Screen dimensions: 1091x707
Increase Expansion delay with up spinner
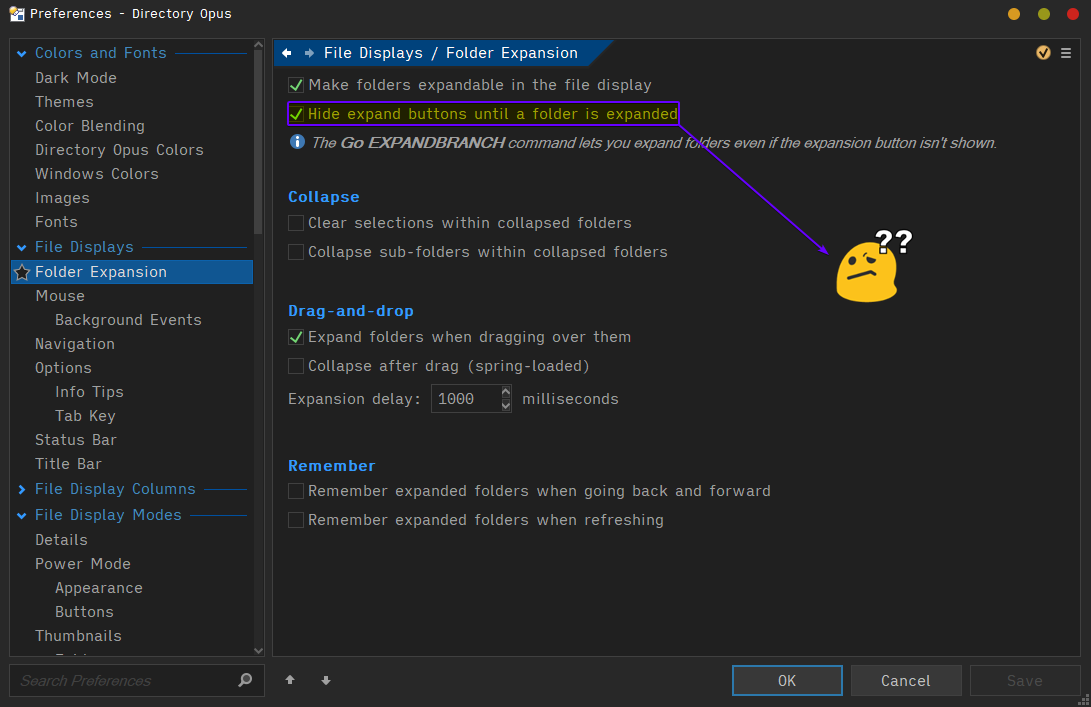(x=506, y=392)
